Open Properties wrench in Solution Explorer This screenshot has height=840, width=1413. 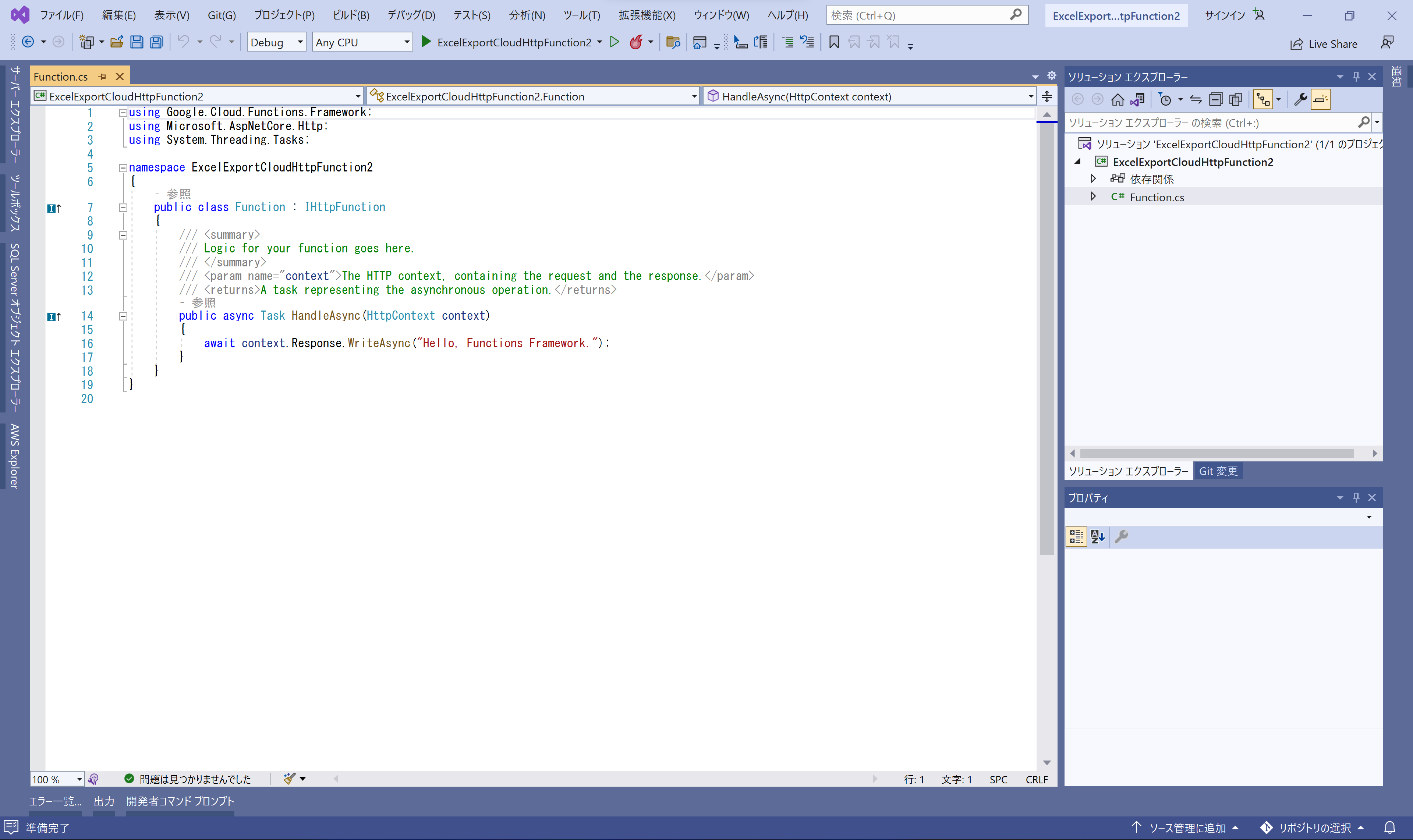coord(1301,100)
